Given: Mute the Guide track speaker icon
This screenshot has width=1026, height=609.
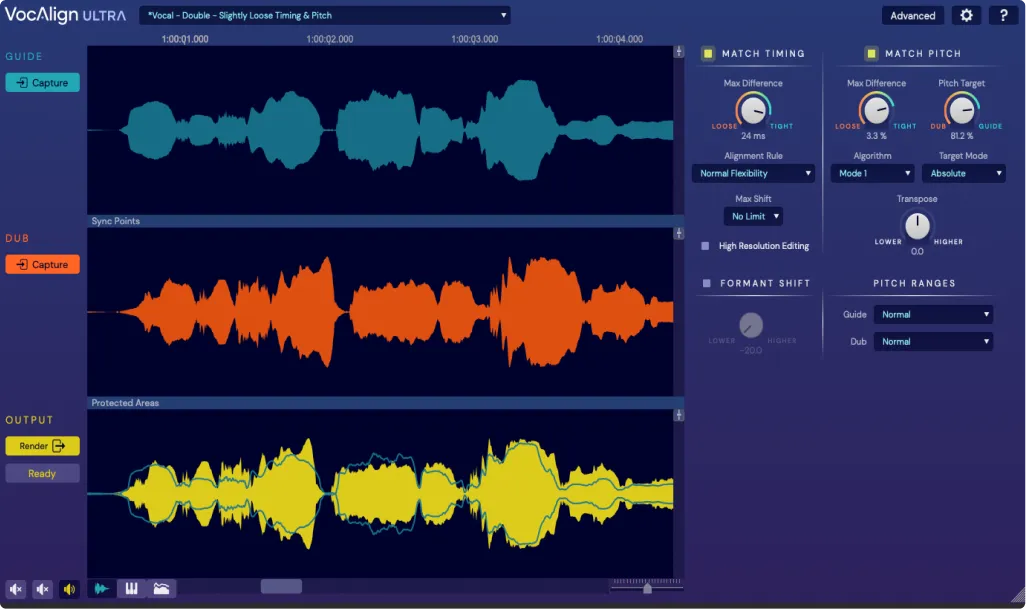Looking at the screenshot, I should pos(15,589).
